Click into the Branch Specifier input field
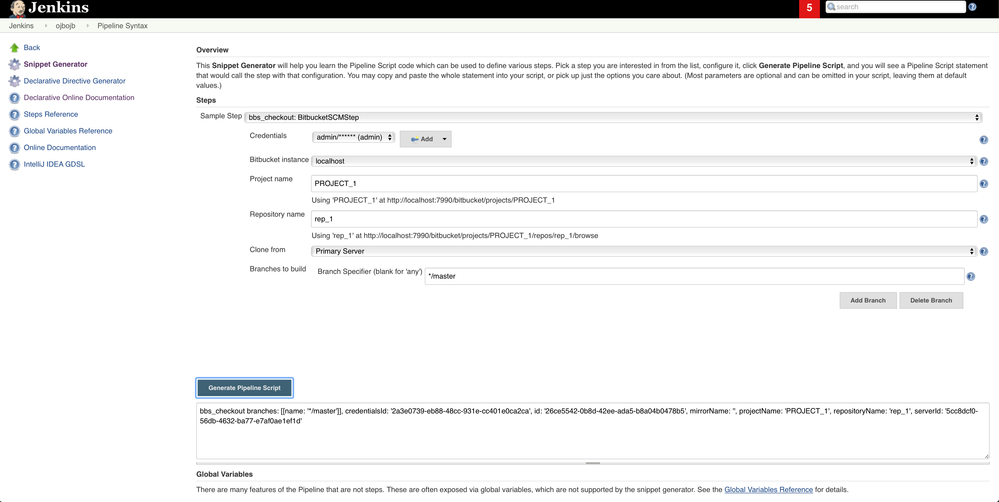The height and width of the screenshot is (502, 999). (x=694, y=276)
